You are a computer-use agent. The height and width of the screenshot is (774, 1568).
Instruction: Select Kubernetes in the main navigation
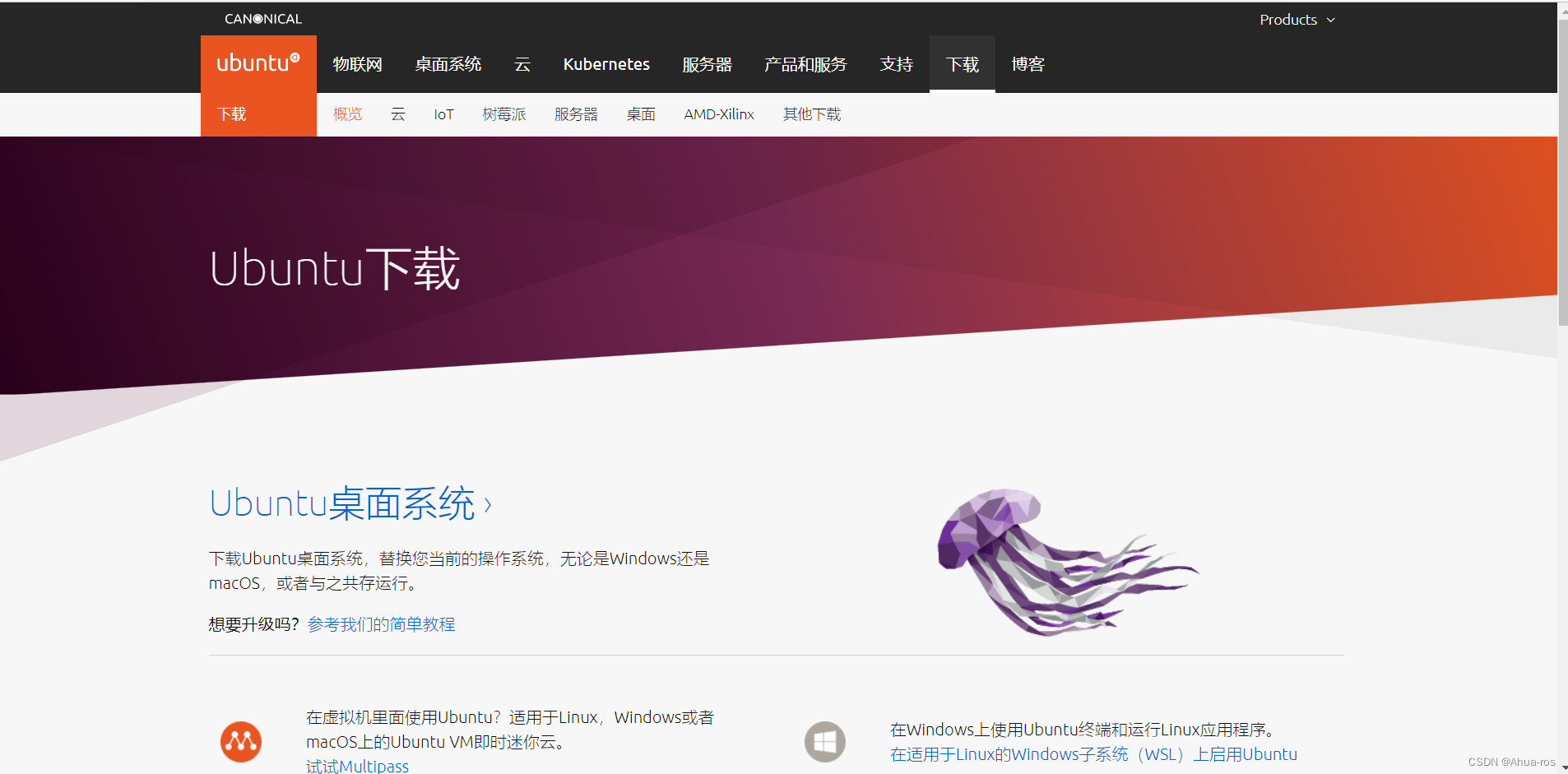pyautogui.click(x=606, y=64)
